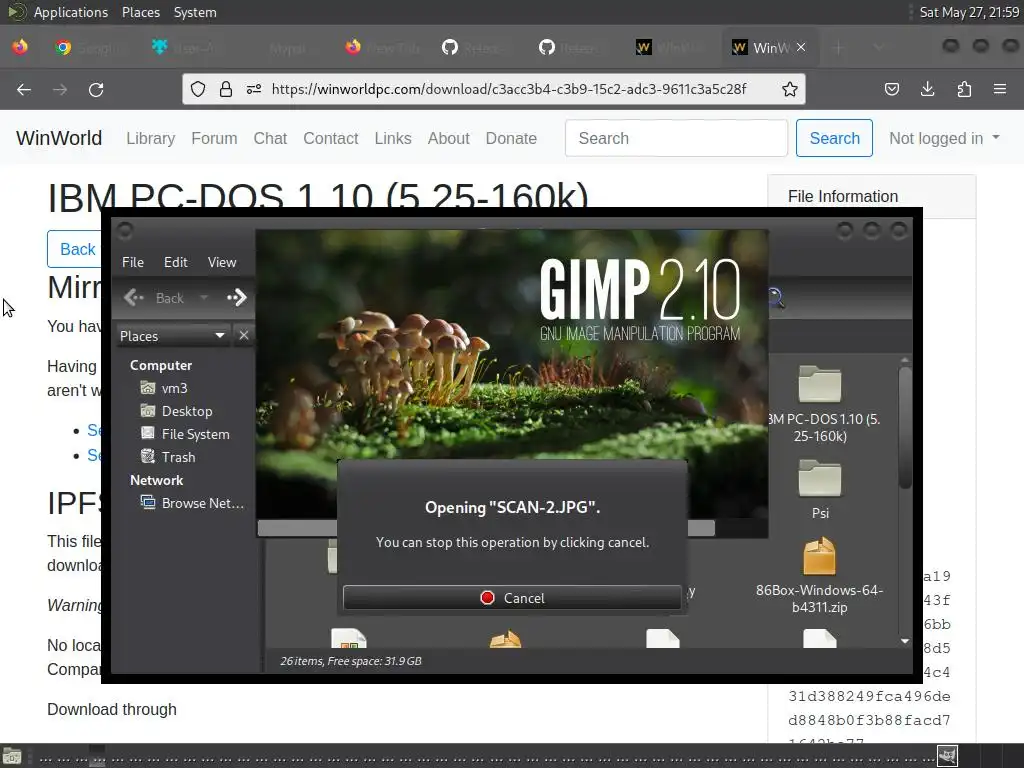Open the System menu in top panel
Screen dimensions: 1024x768
195,12
